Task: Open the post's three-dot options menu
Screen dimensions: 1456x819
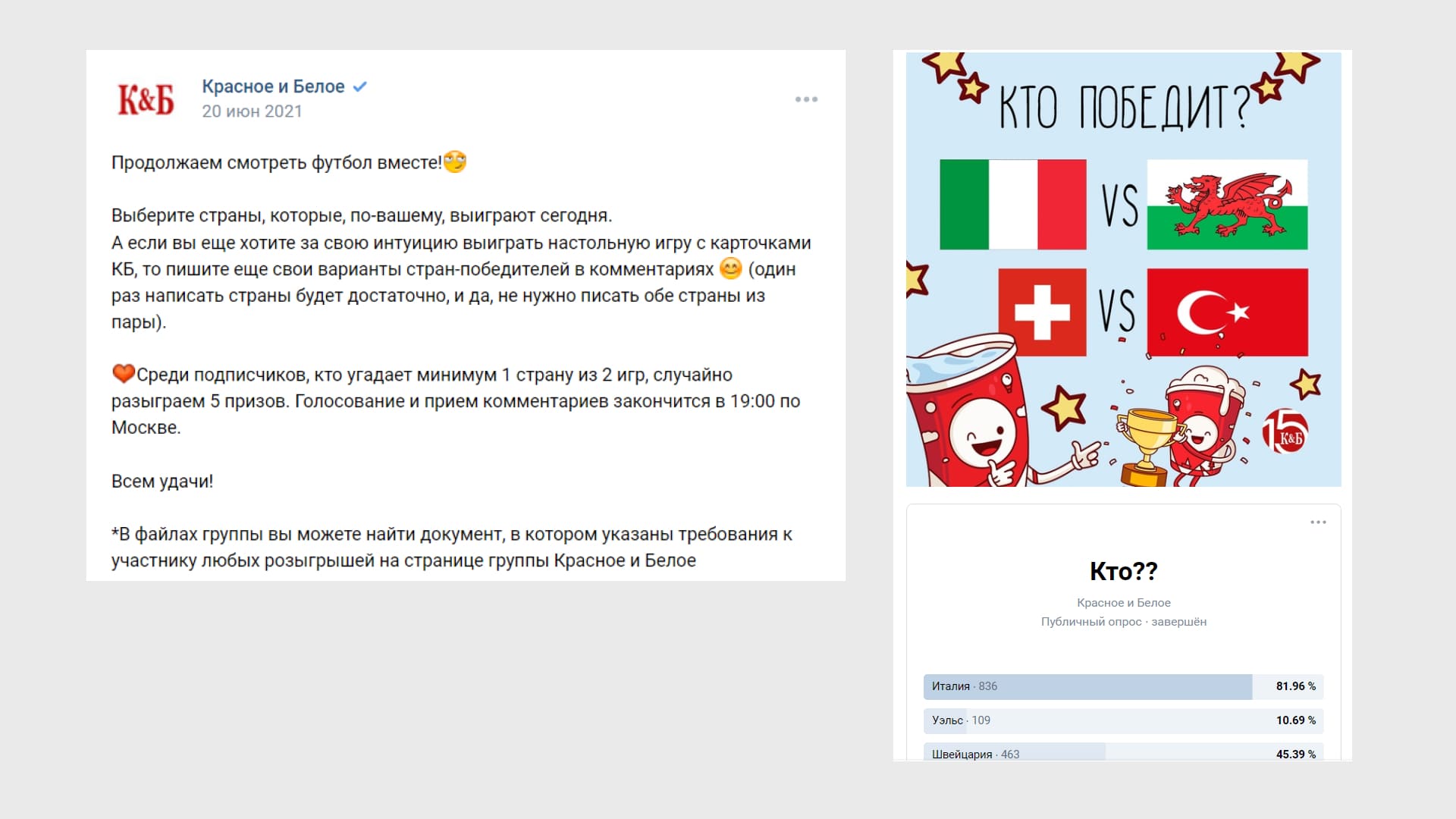Action: (806, 99)
